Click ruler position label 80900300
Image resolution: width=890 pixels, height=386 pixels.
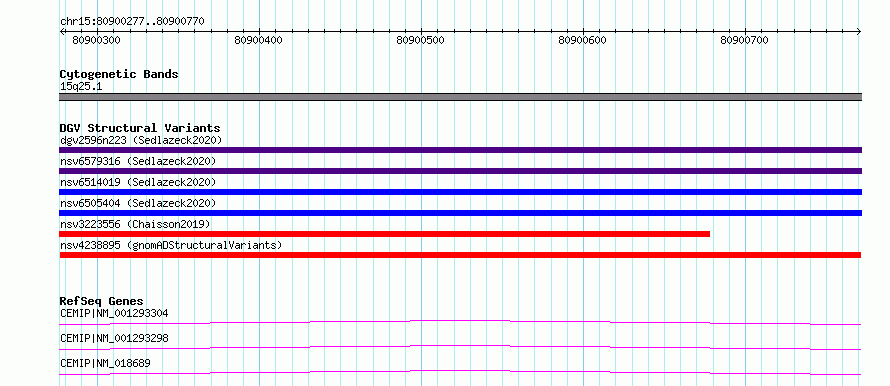96,40
